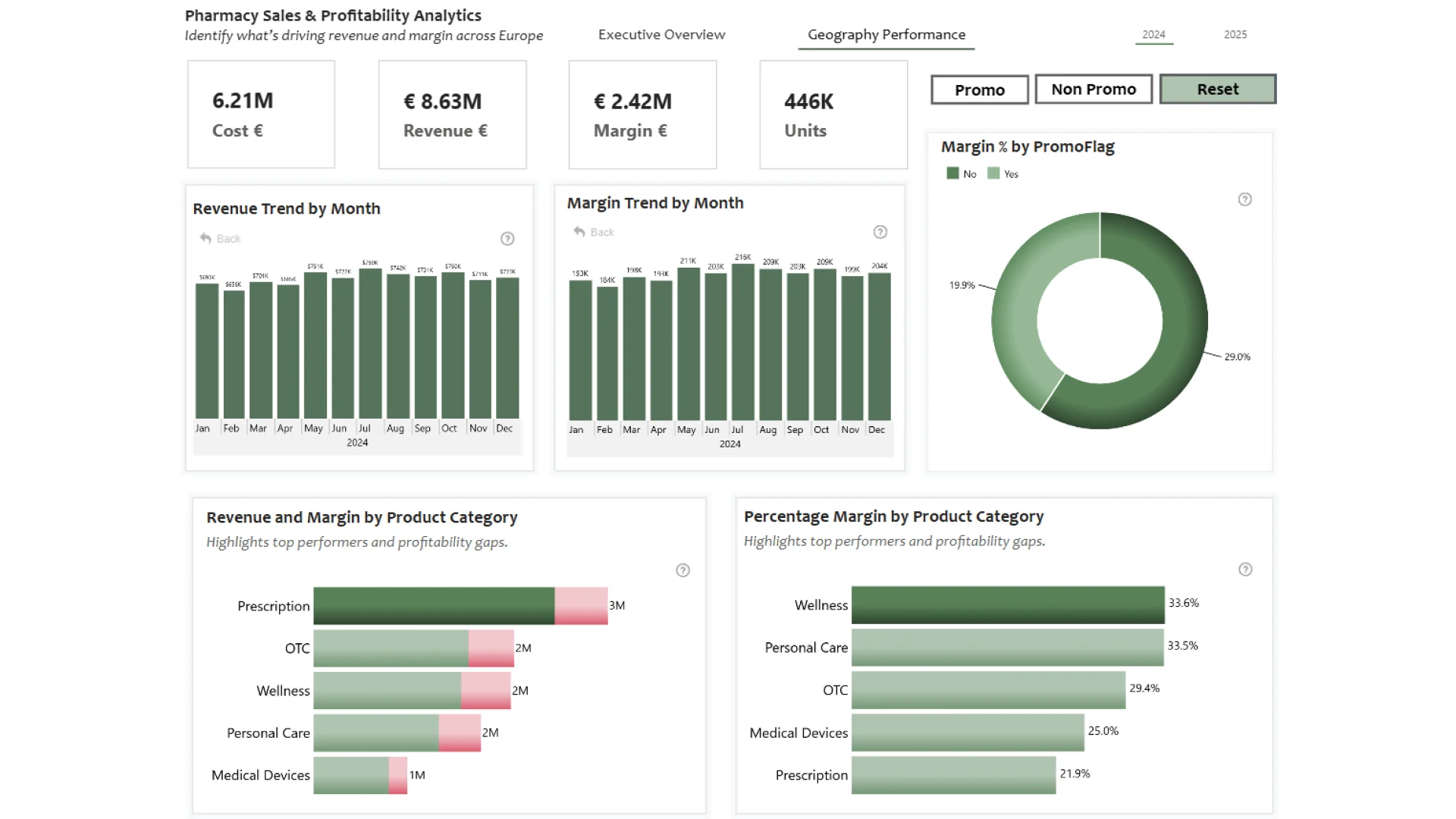Filter by Promo sales

tap(979, 89)
